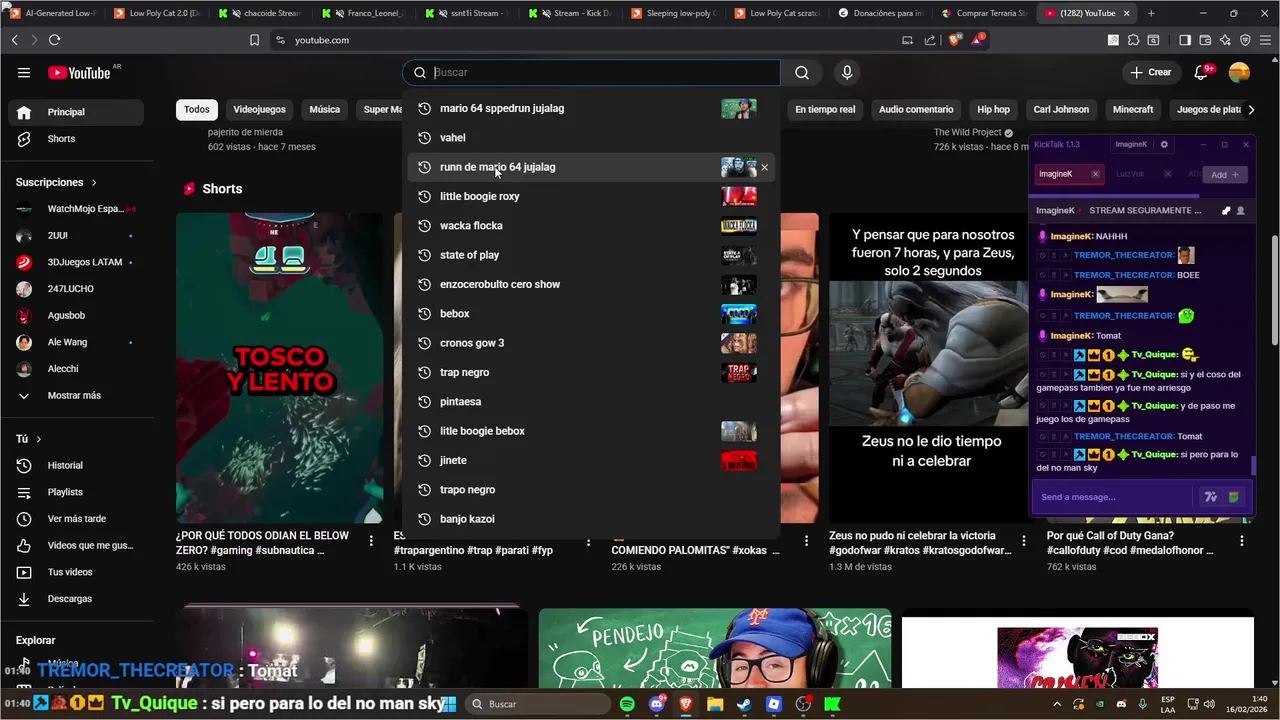The width and height of the screenshot is (1280, 720).
Task: Switch to the Comprar Terraria browser tab
Action: point(983,13)
